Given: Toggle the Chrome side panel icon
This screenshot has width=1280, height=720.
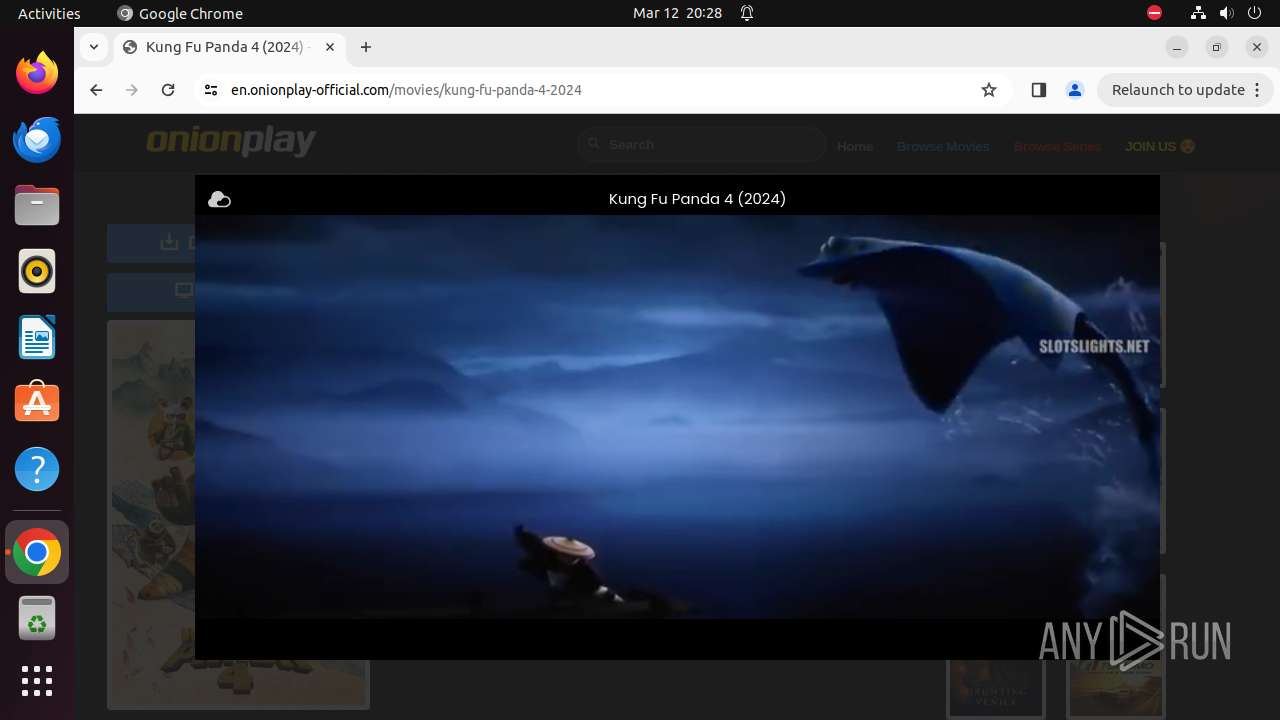Looking at the screenshot, I should tap(1038, 90).
